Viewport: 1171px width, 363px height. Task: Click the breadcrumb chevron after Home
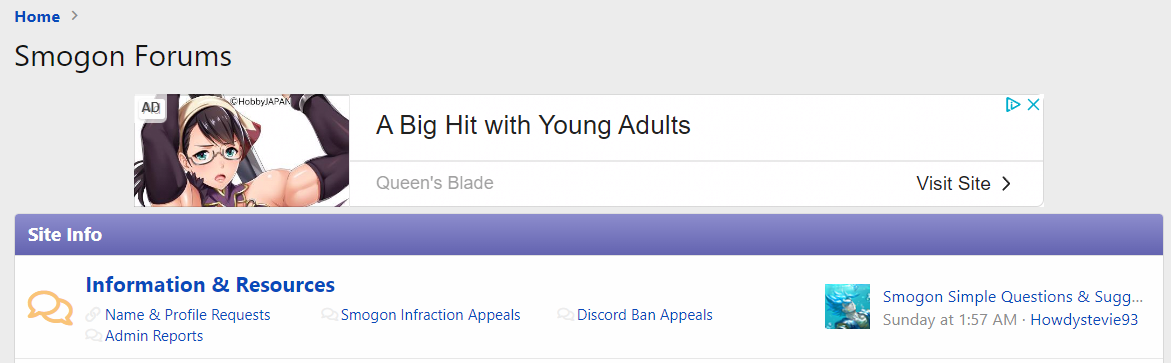[x=74, y=16]
